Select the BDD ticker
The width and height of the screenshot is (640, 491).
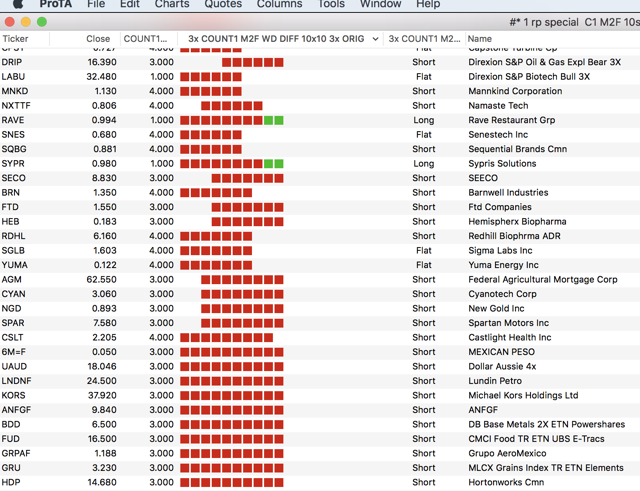(11, 424)
